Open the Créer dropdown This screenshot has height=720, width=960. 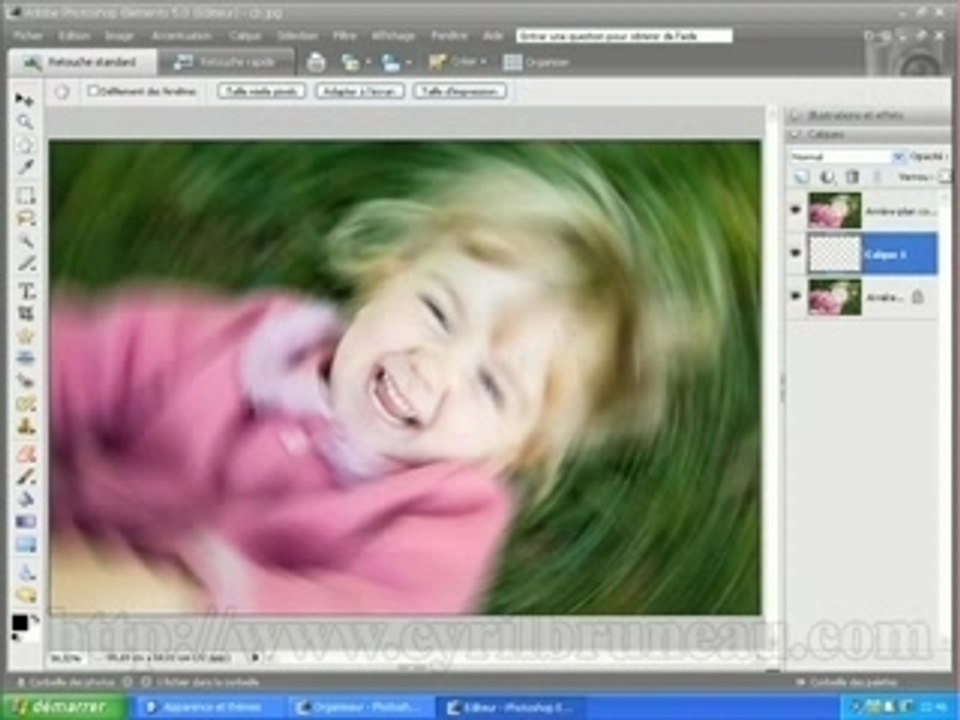458,62
